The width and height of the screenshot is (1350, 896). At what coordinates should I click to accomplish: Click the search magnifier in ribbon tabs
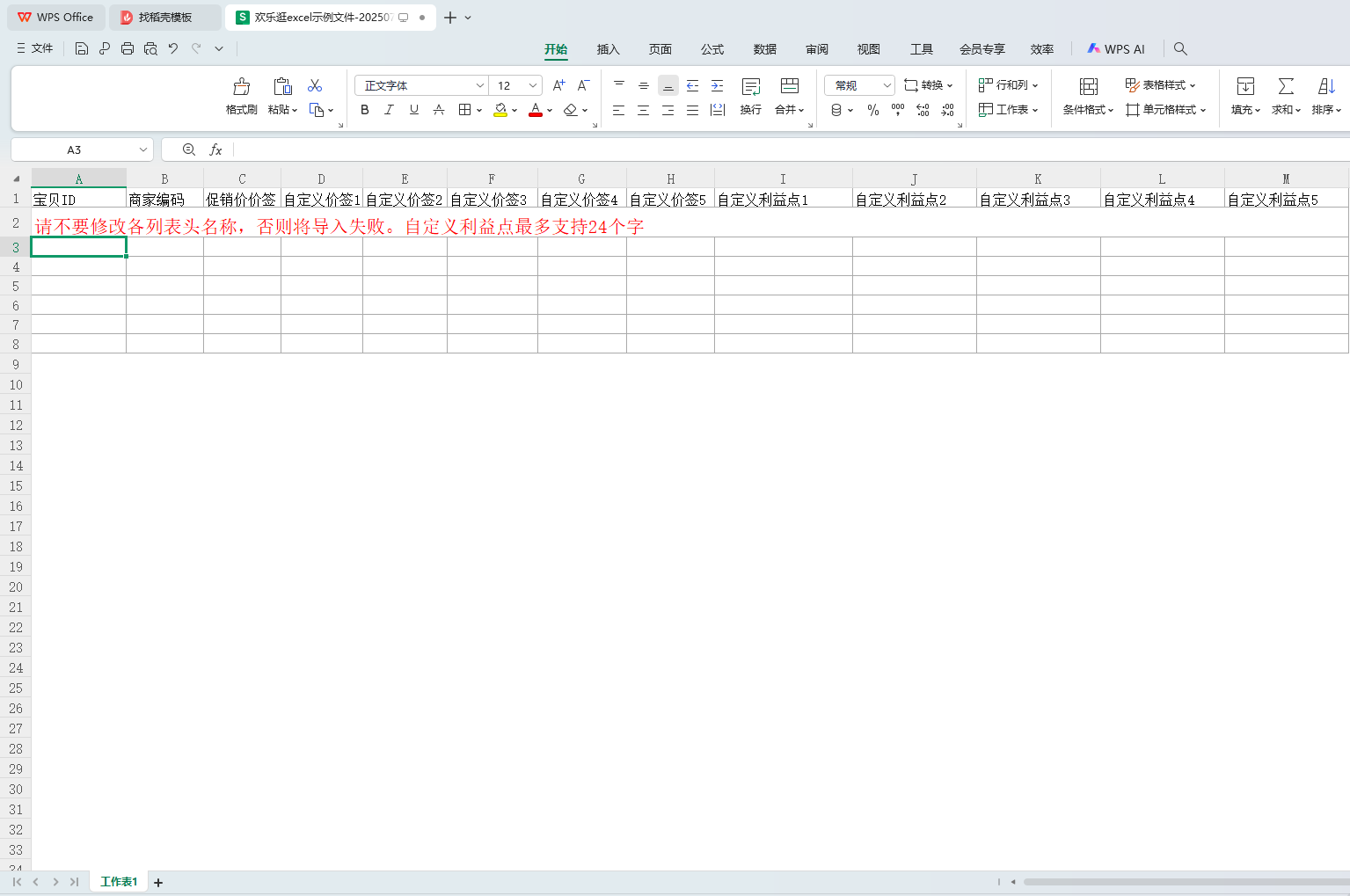click(1180, 49)
